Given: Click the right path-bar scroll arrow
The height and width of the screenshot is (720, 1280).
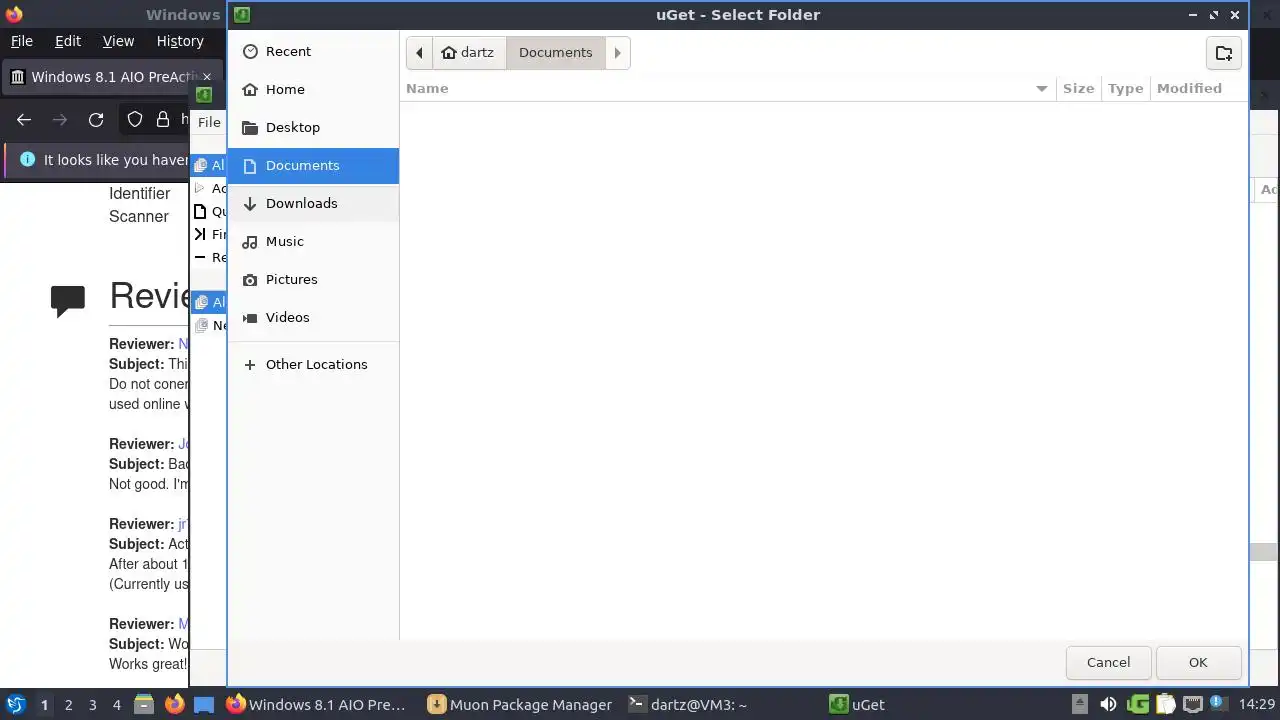Looking at the screenshot, I should click(x=617, y=52).
